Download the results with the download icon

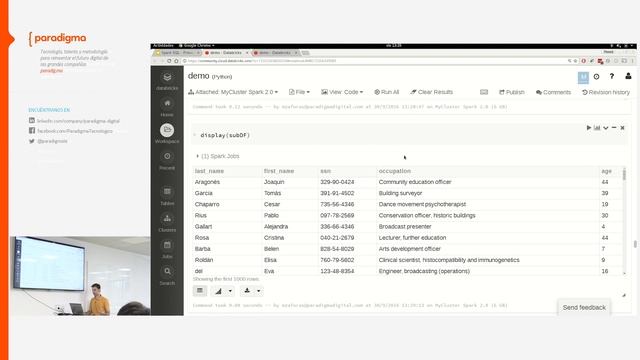click(247, 291)
